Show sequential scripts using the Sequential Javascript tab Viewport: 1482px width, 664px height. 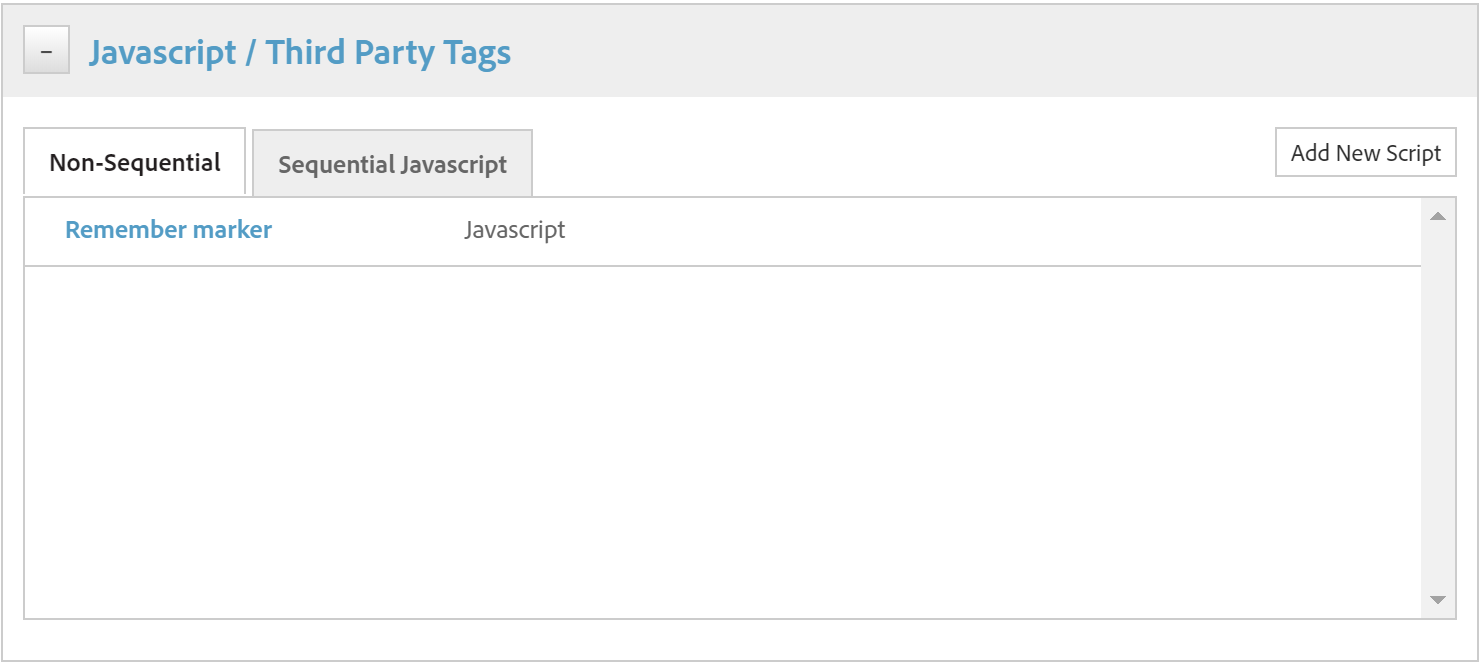tap(392, 164)
